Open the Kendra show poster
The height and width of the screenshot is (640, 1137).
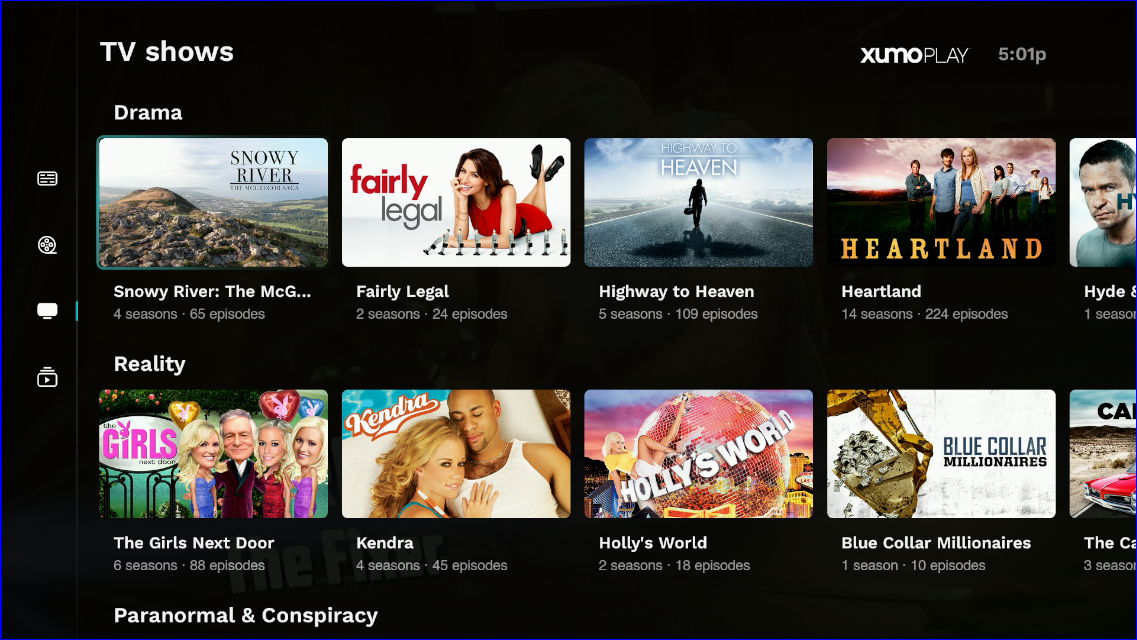click(x=456, y=454)
